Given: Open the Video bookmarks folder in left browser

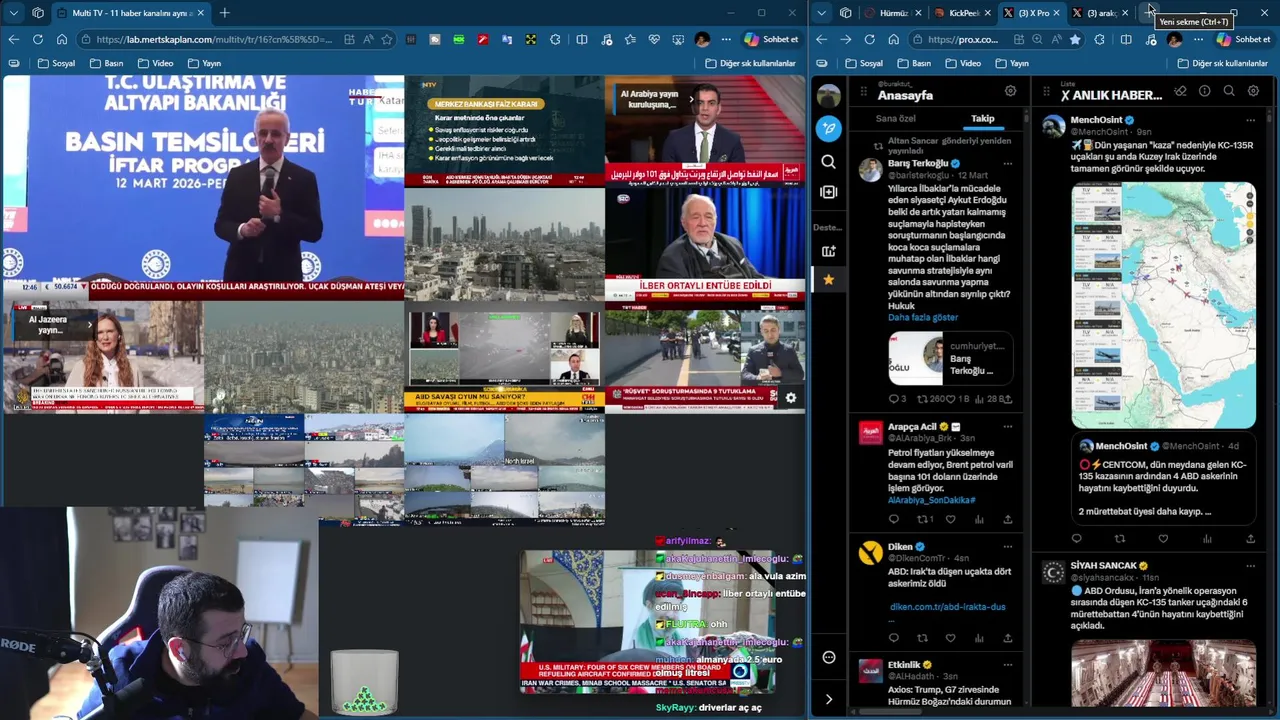Looking at the screenshot, I should (154, 63).
